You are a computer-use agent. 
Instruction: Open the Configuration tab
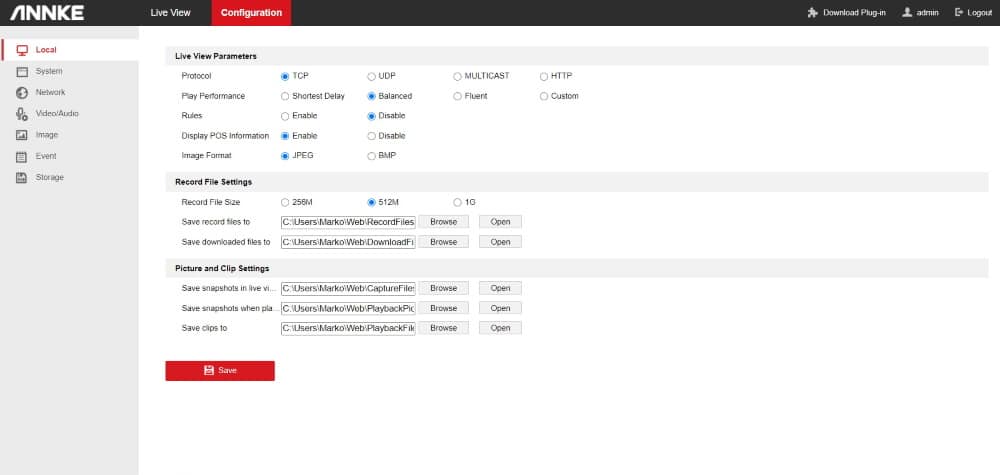coord(251,13)
